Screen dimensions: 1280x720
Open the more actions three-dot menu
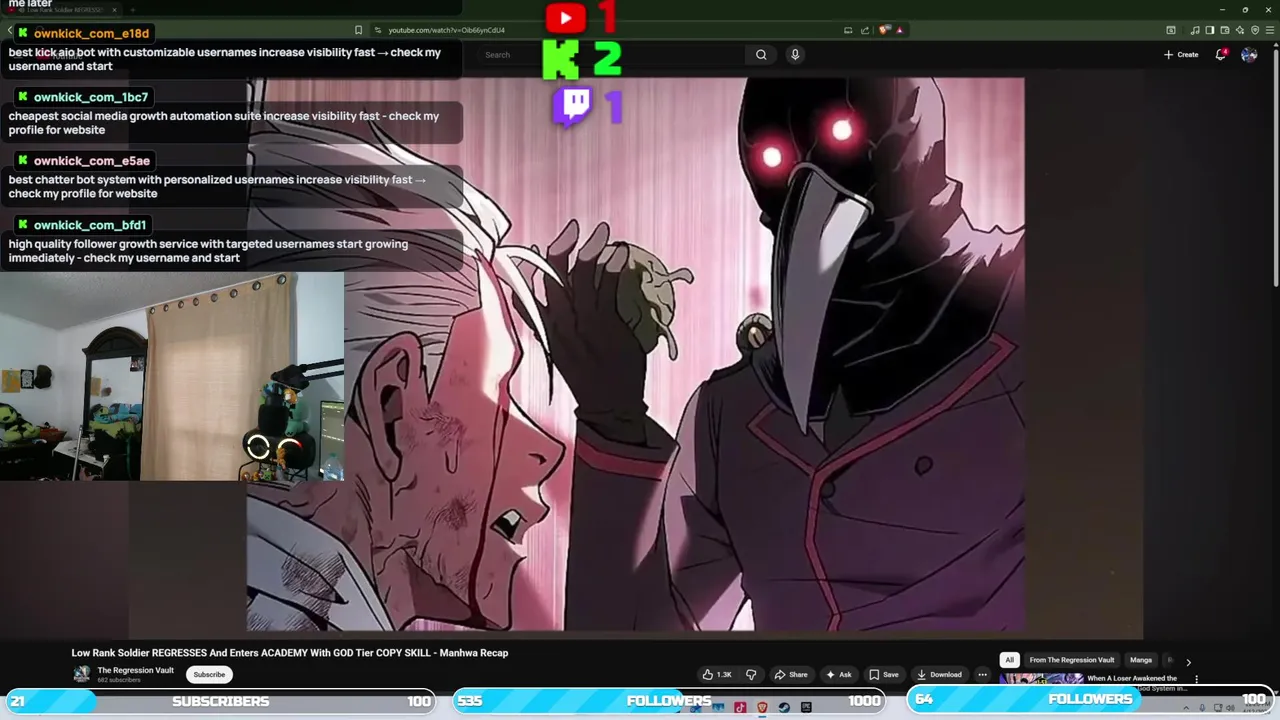coord(982,674)
